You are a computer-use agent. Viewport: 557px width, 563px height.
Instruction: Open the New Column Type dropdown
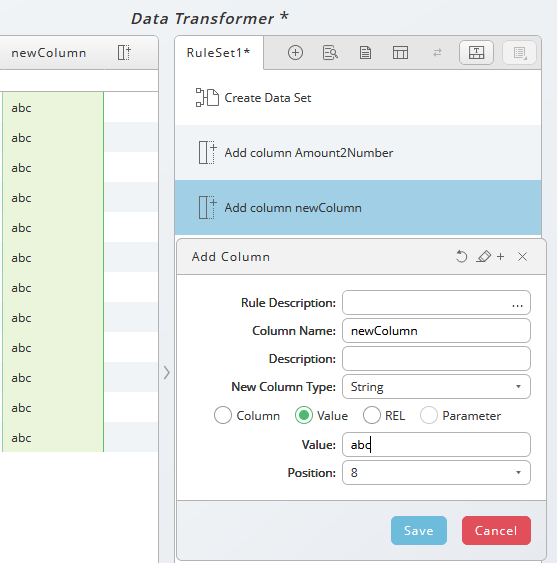pyautogui.click(x=436, y=387)
